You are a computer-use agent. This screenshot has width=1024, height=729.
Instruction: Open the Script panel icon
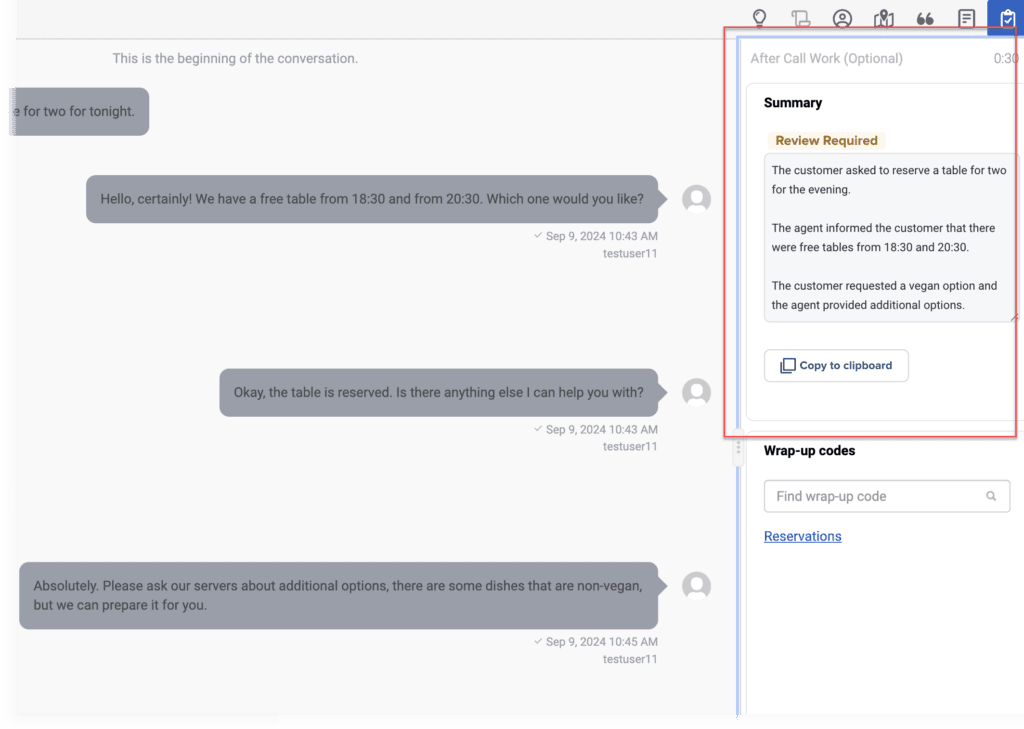pos(800,18)
